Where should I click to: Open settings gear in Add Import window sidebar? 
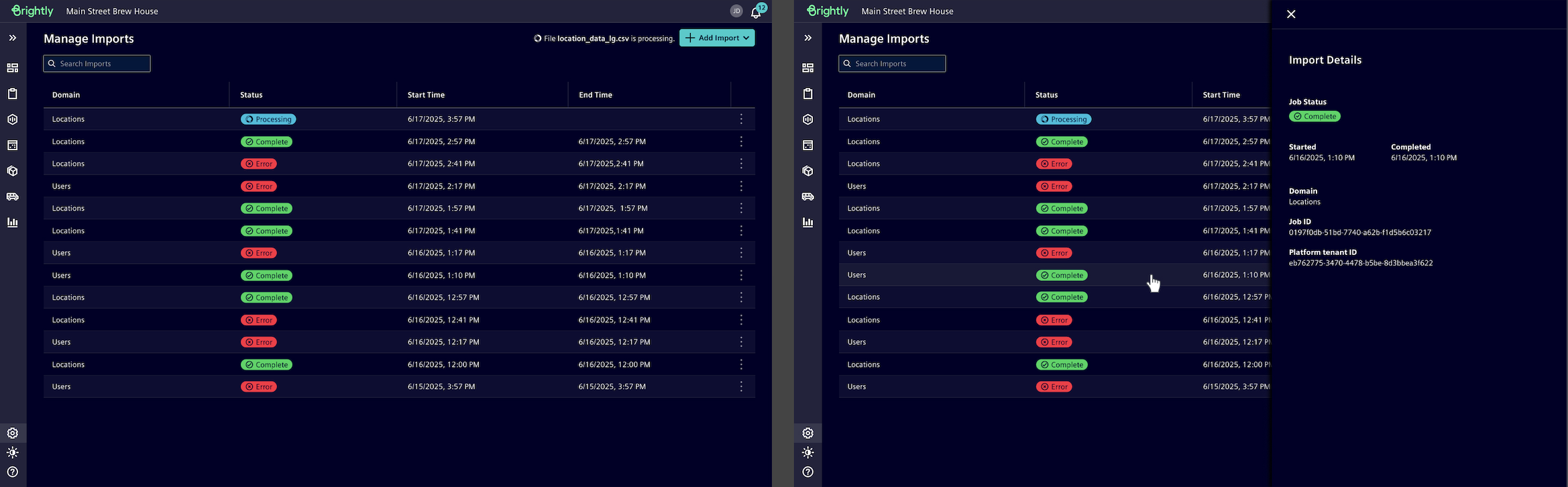coord(13,433)
